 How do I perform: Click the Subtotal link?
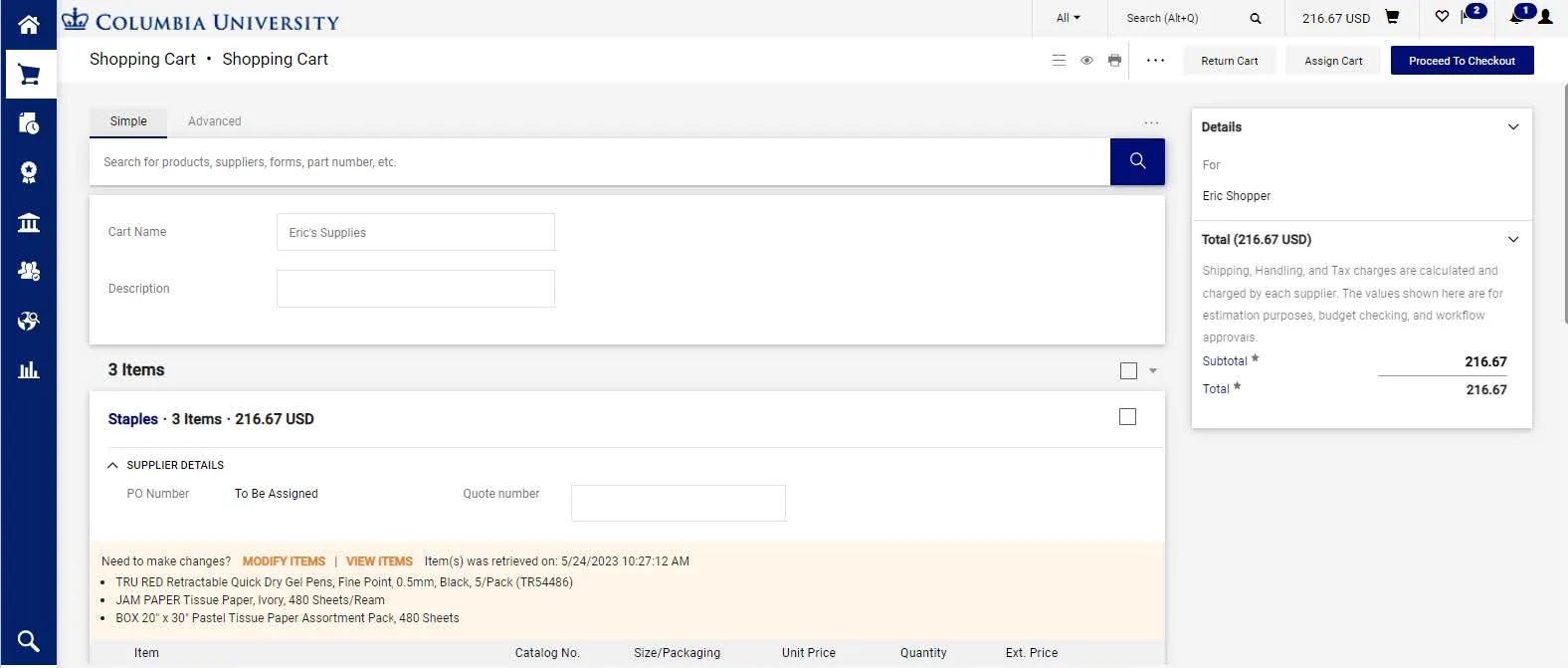pyautogui.click(x=1225, y=361)
